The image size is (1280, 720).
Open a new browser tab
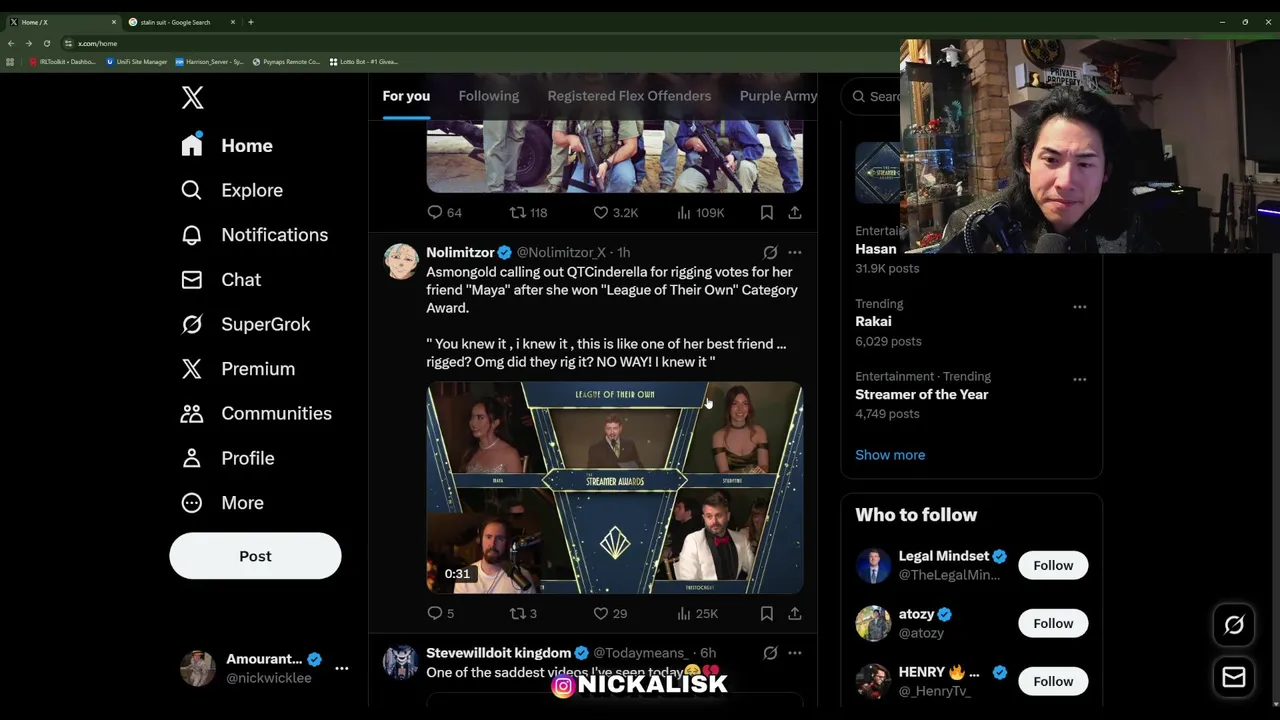pos(251,22)
